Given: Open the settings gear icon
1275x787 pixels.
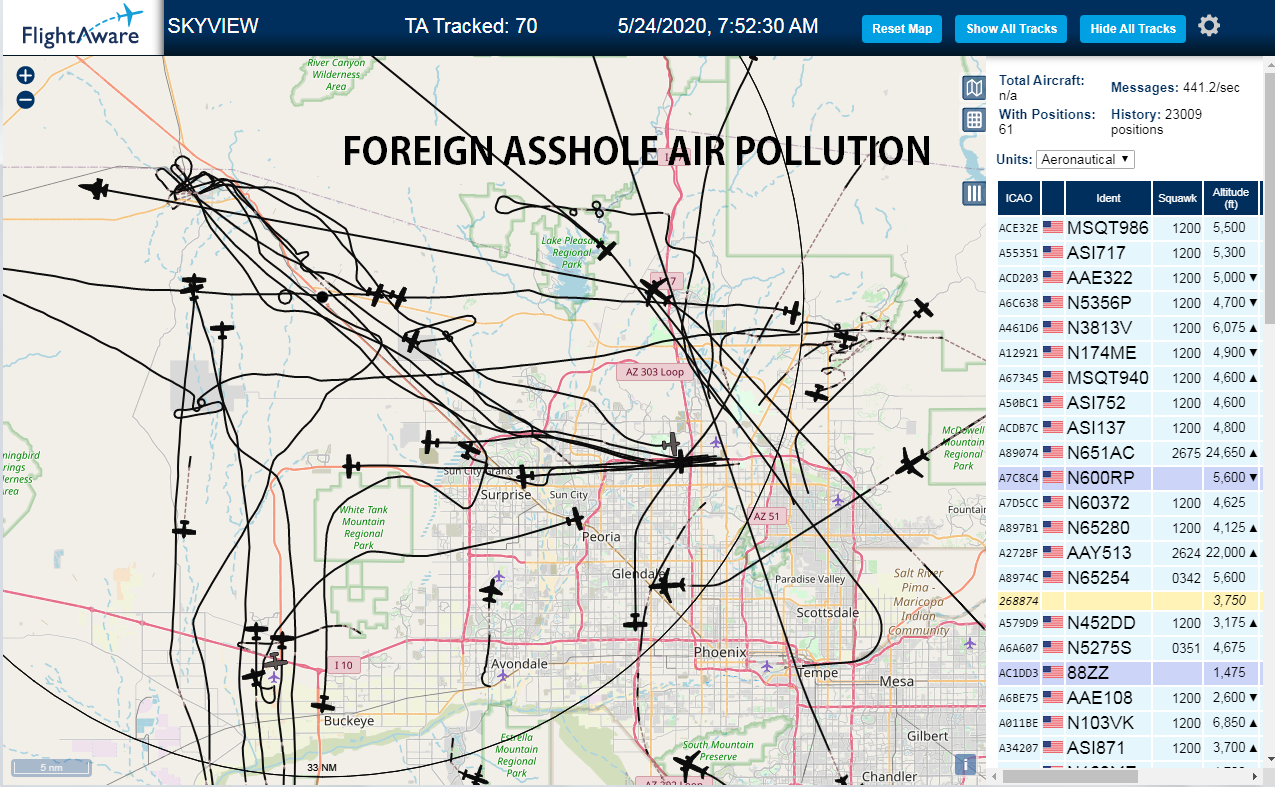Looking at the screenshot, I should pos(1209,26).
